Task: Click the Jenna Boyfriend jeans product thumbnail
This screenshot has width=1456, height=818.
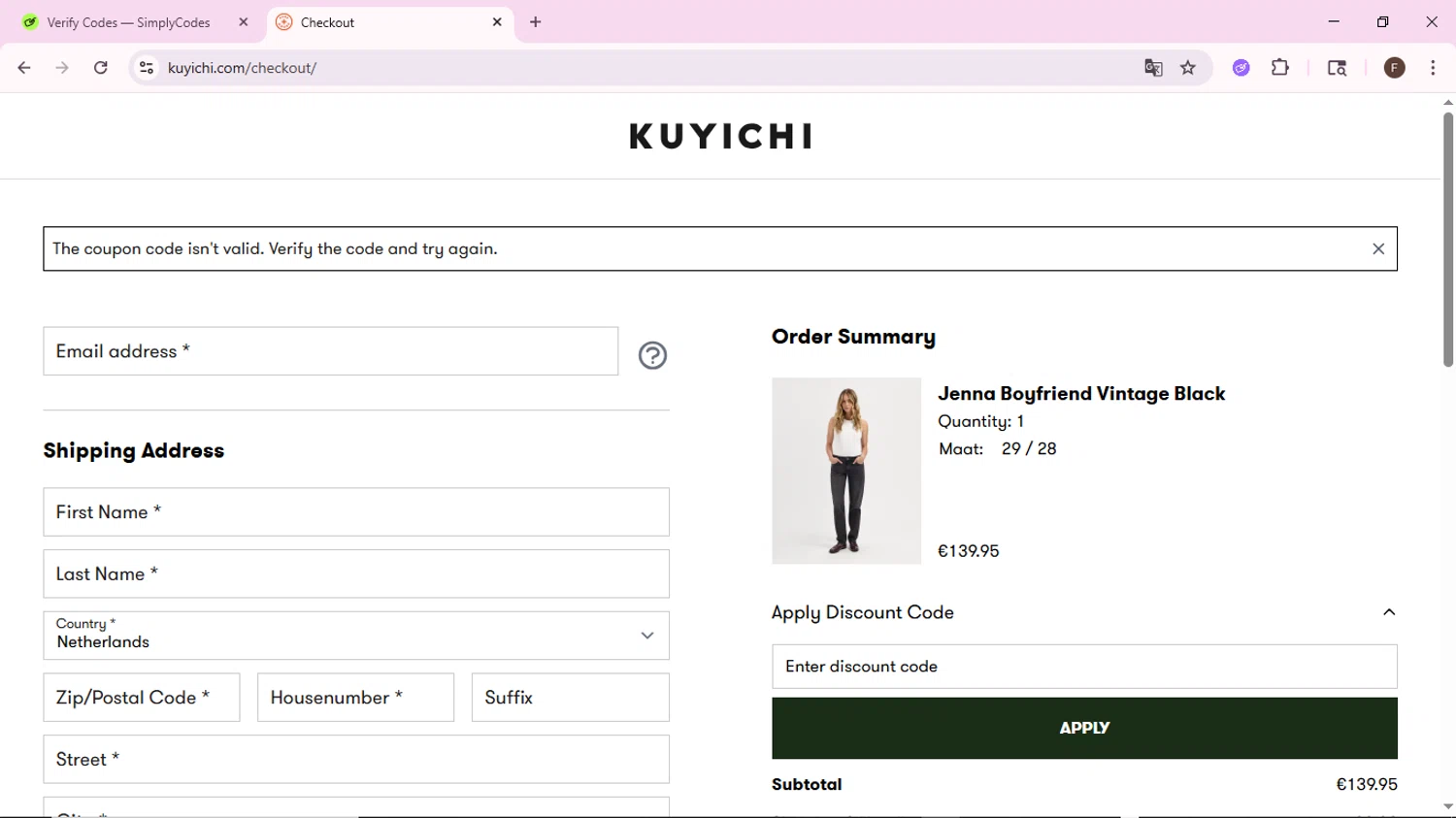Action: click(846, 471)
